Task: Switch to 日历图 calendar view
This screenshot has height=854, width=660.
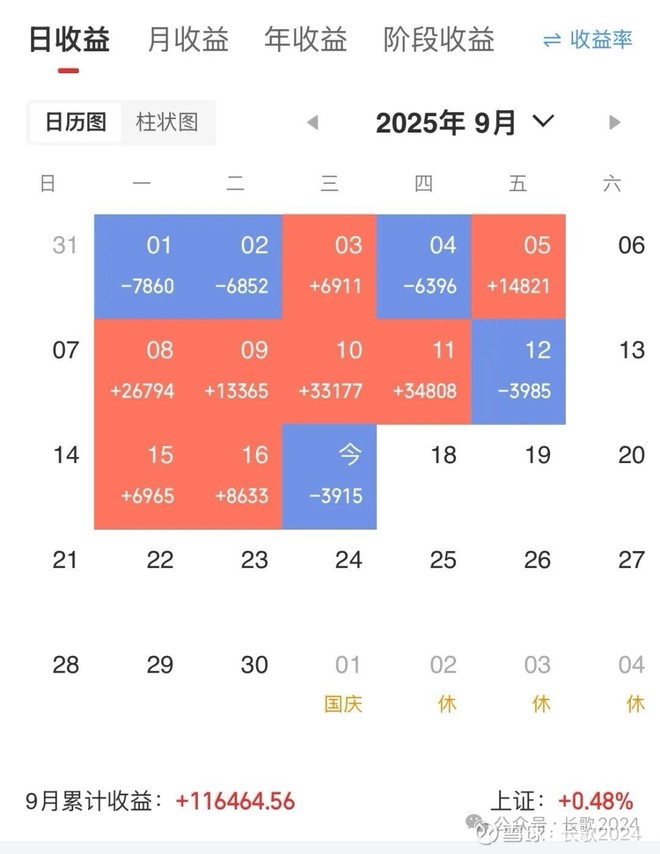Action: 75,122
